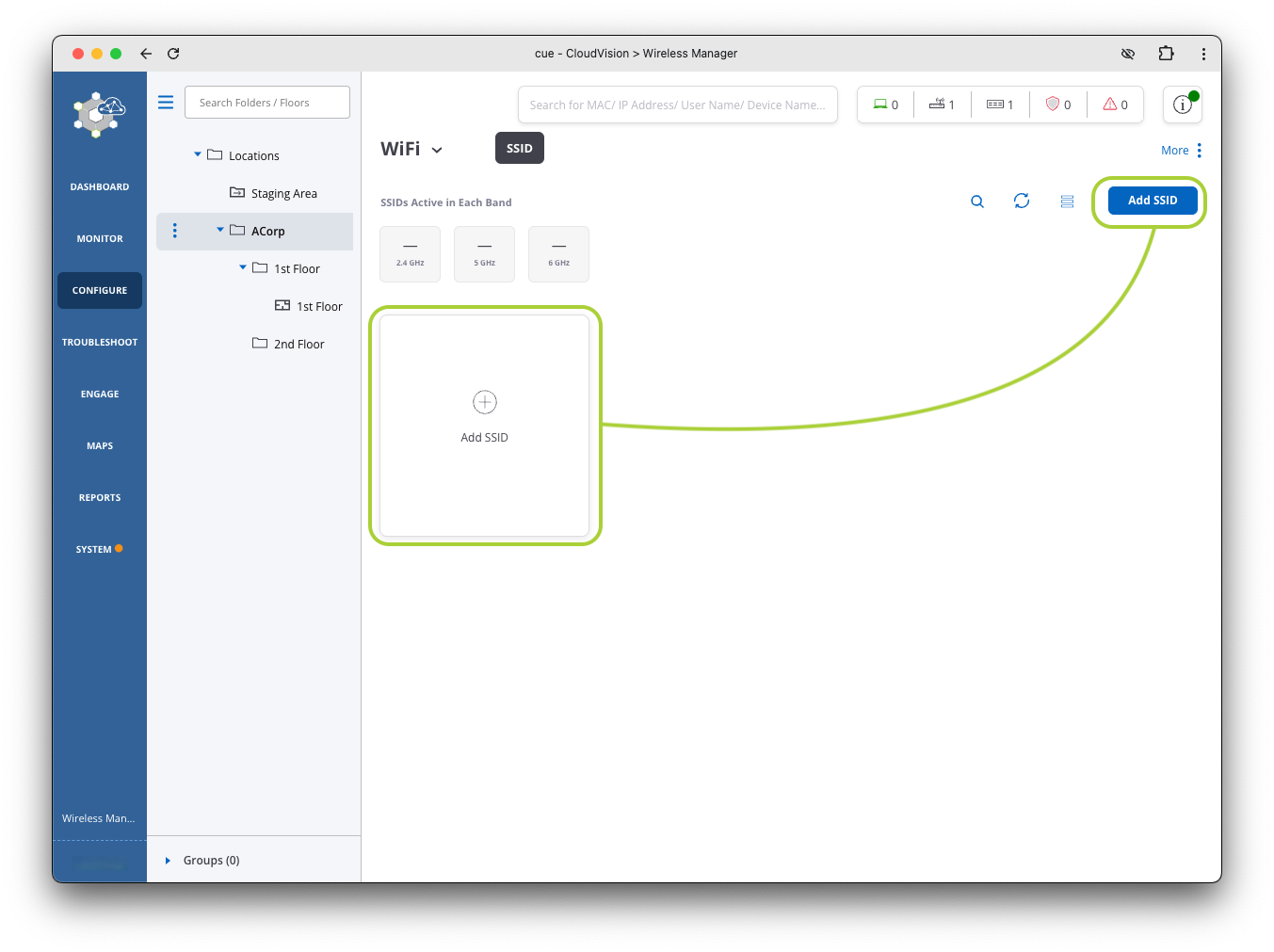Click the refresh SSID list icon
Screen dimensions: 1274x952
click(x=1022, y=201)
